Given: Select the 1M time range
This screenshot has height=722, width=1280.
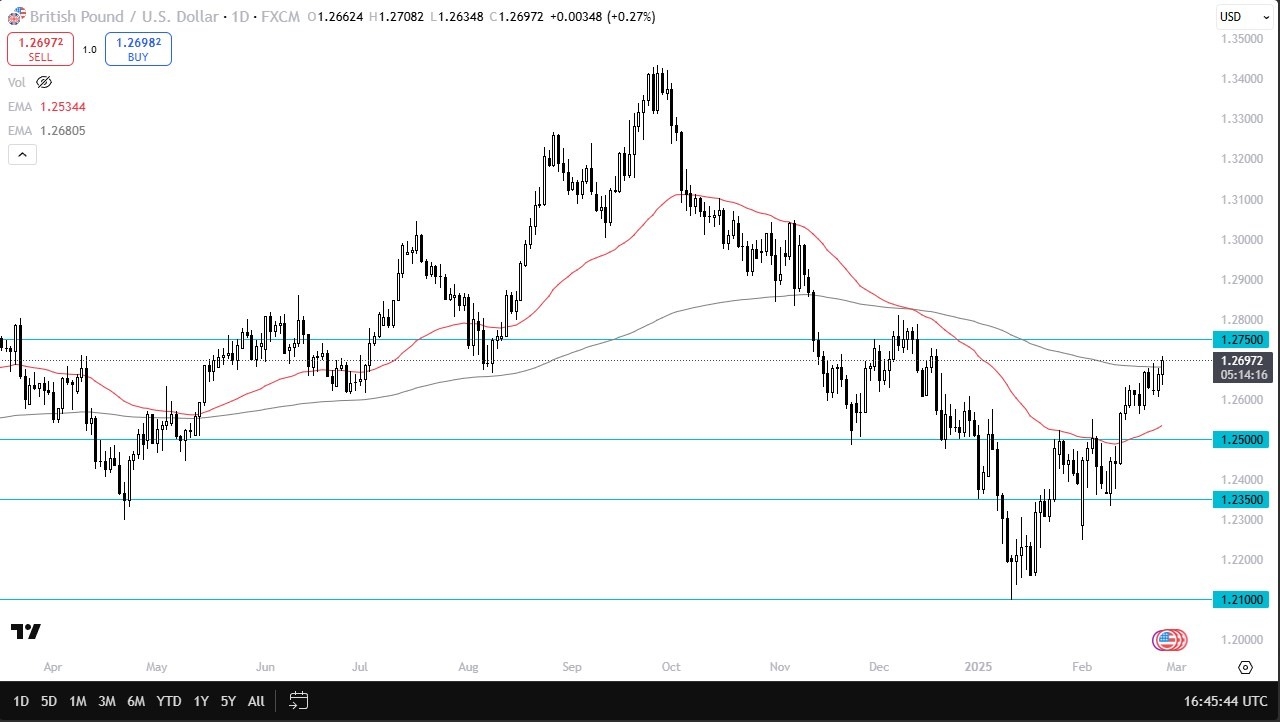Looking at the screenshot, I should (x=78, y=701).
